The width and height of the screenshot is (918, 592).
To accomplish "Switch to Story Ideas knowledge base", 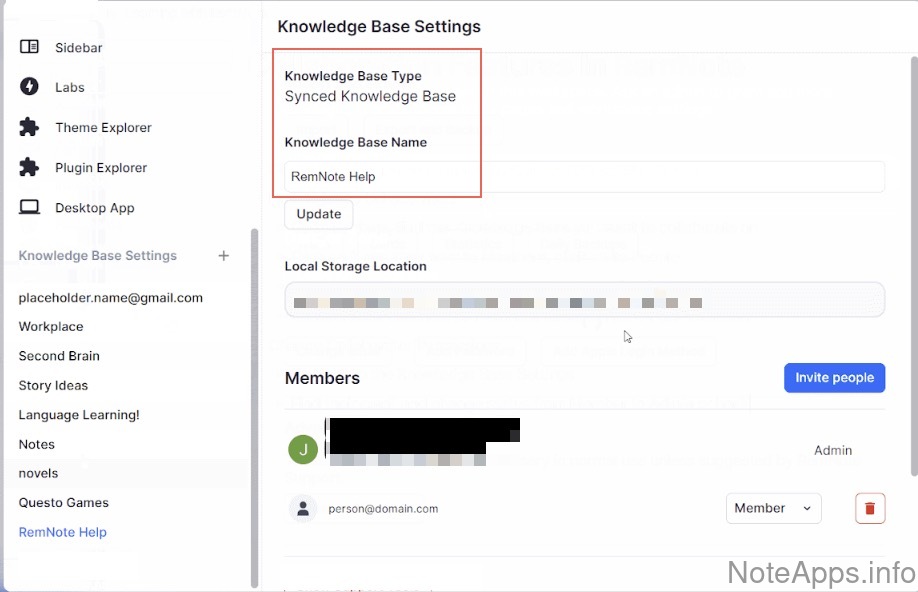I will click(x=53, y=386).
